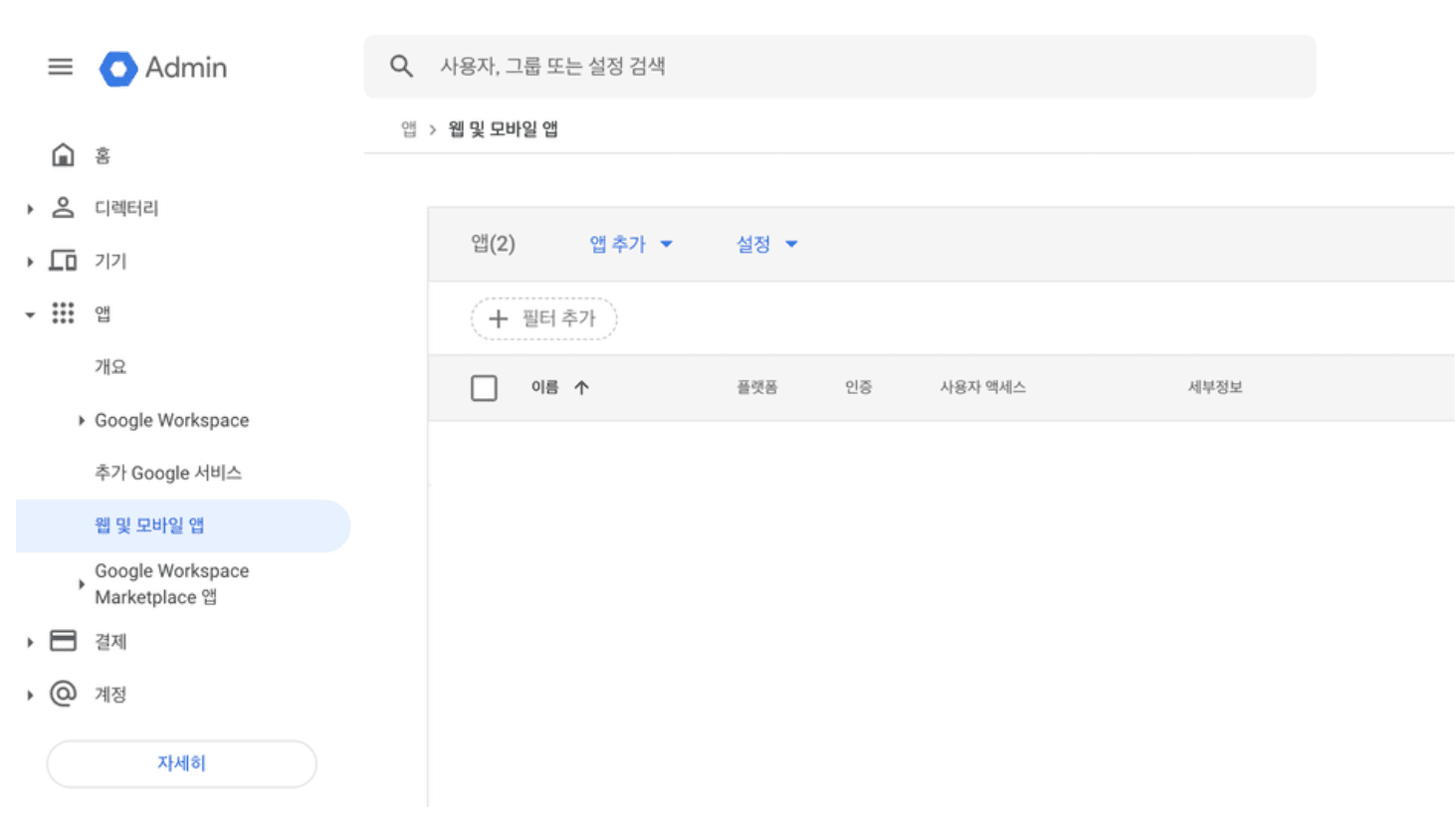Check the select-all checkbox in app list

click(484, 387)
